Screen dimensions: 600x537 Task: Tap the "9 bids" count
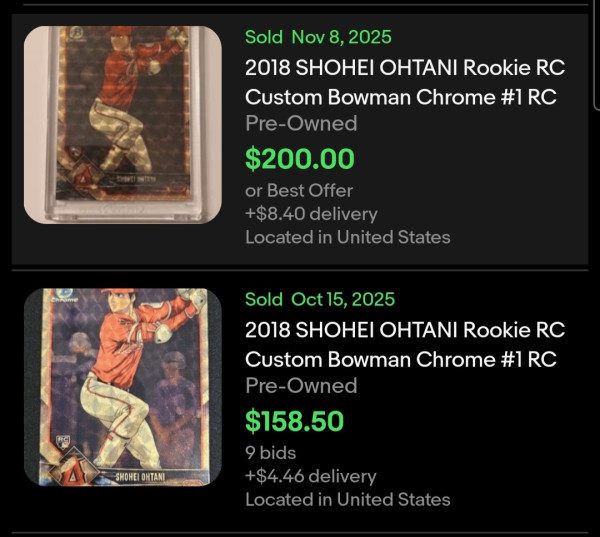tap(273, 452)
